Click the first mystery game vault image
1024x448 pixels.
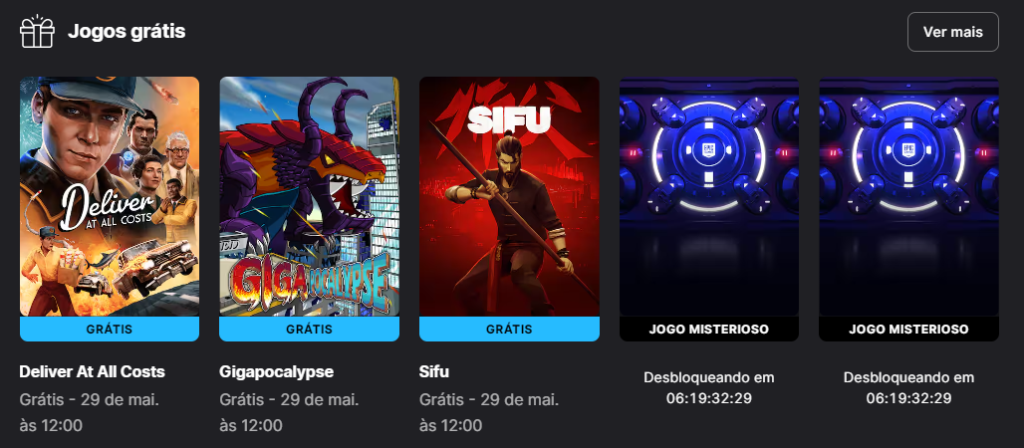(x=709, y=197)
